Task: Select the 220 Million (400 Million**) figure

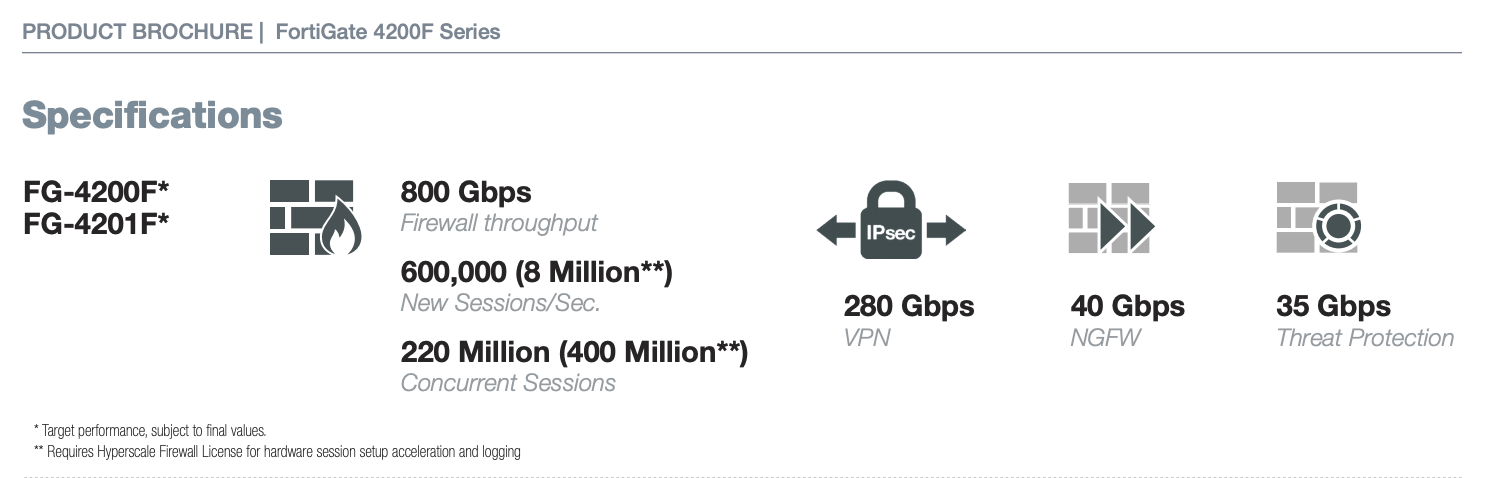Action: pyautogui.click(x=574, y=352)
